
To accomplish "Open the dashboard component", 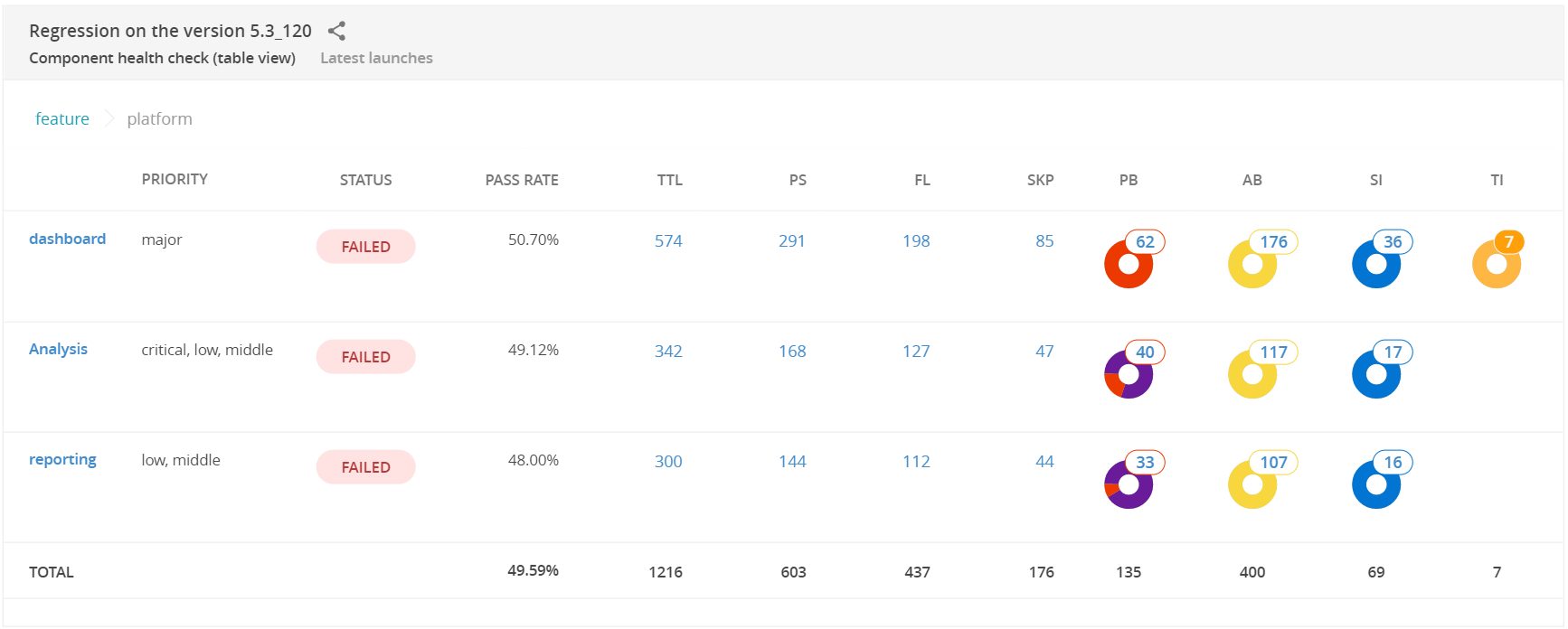I will click(x=68, y=239).
